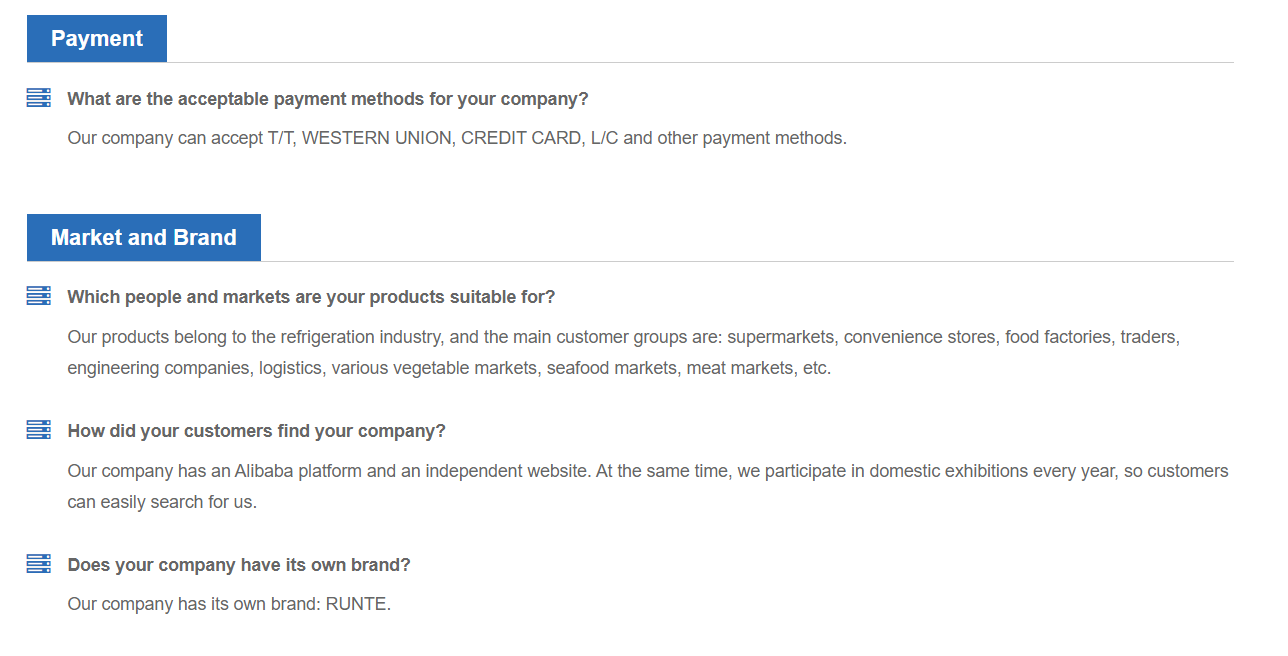Click the icon next to 'Which people and markets' question

tap(39, 296)
